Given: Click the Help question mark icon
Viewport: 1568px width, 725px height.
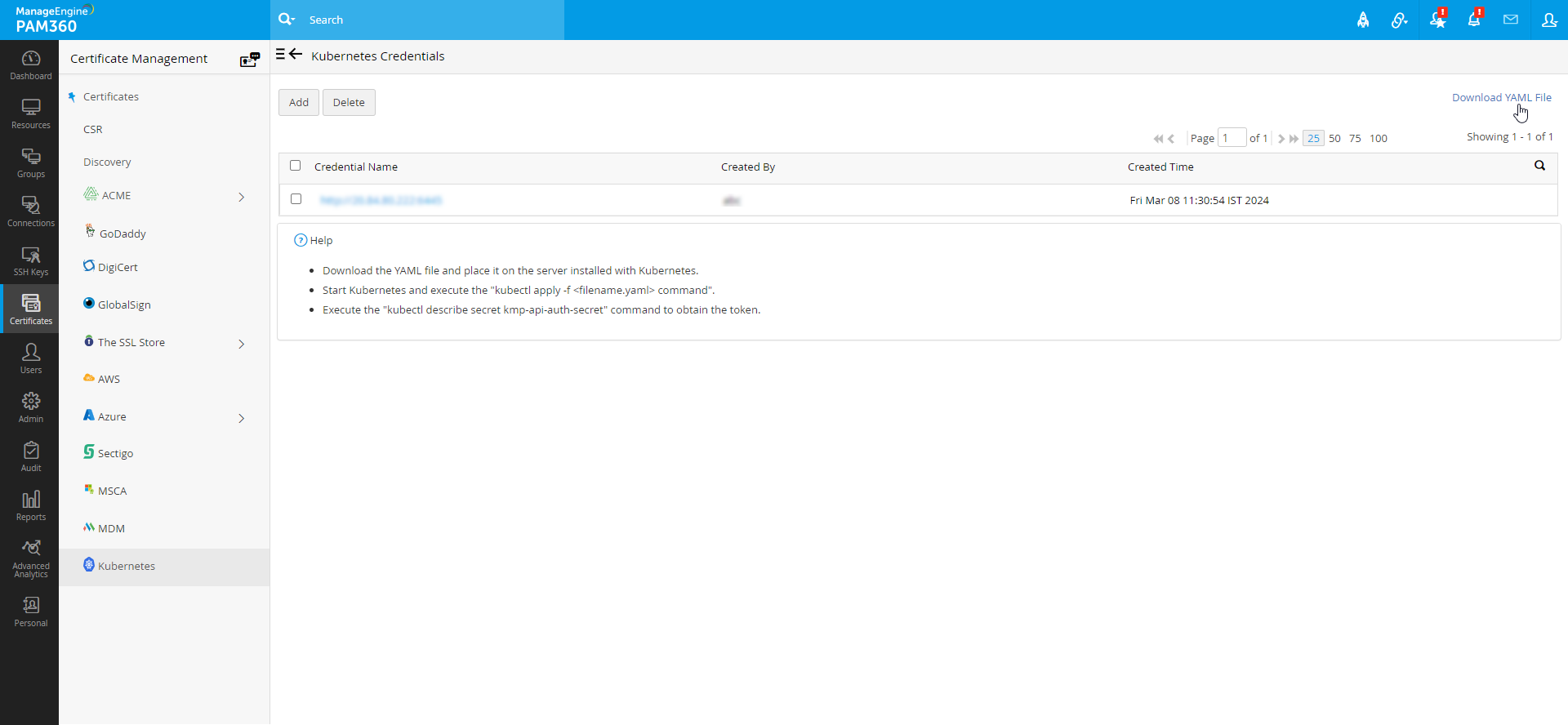Looking at the screenshot, I should pos(301,240).
